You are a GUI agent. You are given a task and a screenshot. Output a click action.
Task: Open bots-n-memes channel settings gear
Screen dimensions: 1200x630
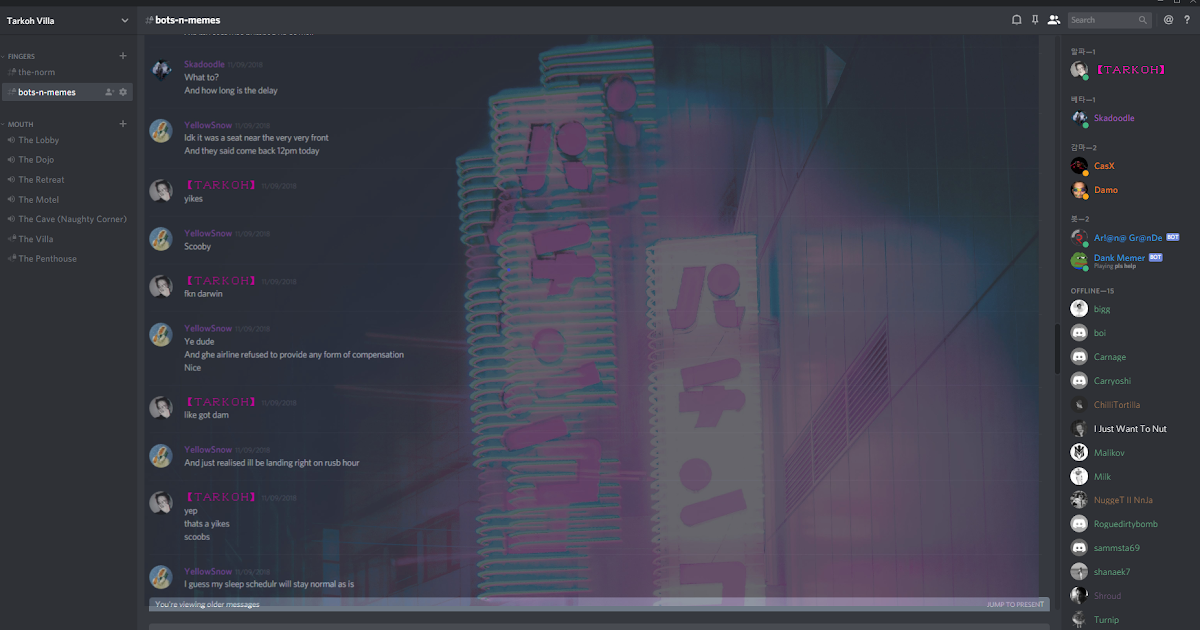pos(123,92)
